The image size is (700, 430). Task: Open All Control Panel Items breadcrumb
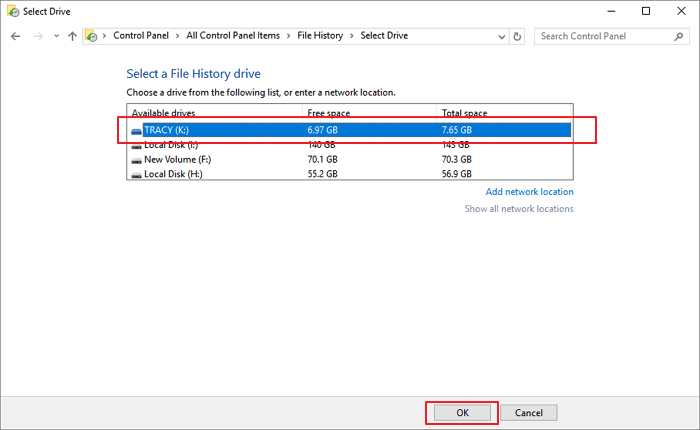[x=233, y=36]
